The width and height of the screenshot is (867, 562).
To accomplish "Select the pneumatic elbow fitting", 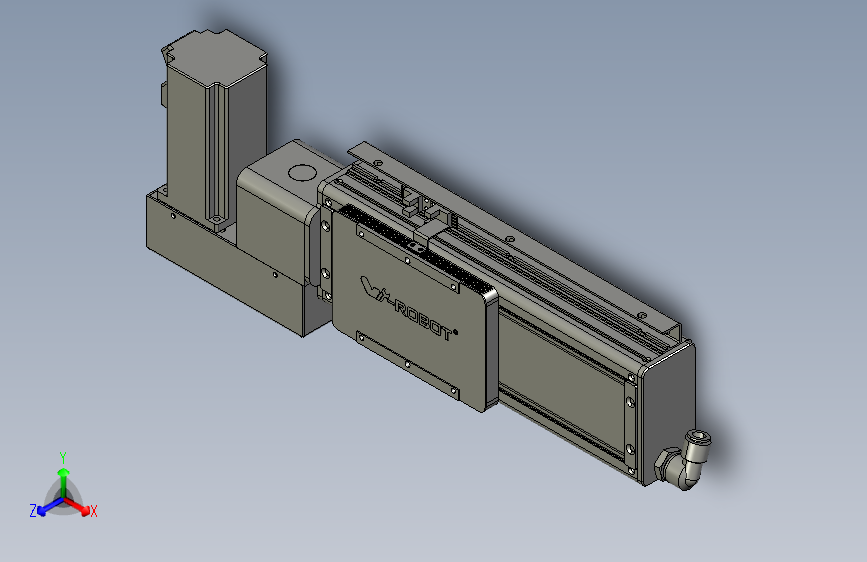I will point(683,459).
